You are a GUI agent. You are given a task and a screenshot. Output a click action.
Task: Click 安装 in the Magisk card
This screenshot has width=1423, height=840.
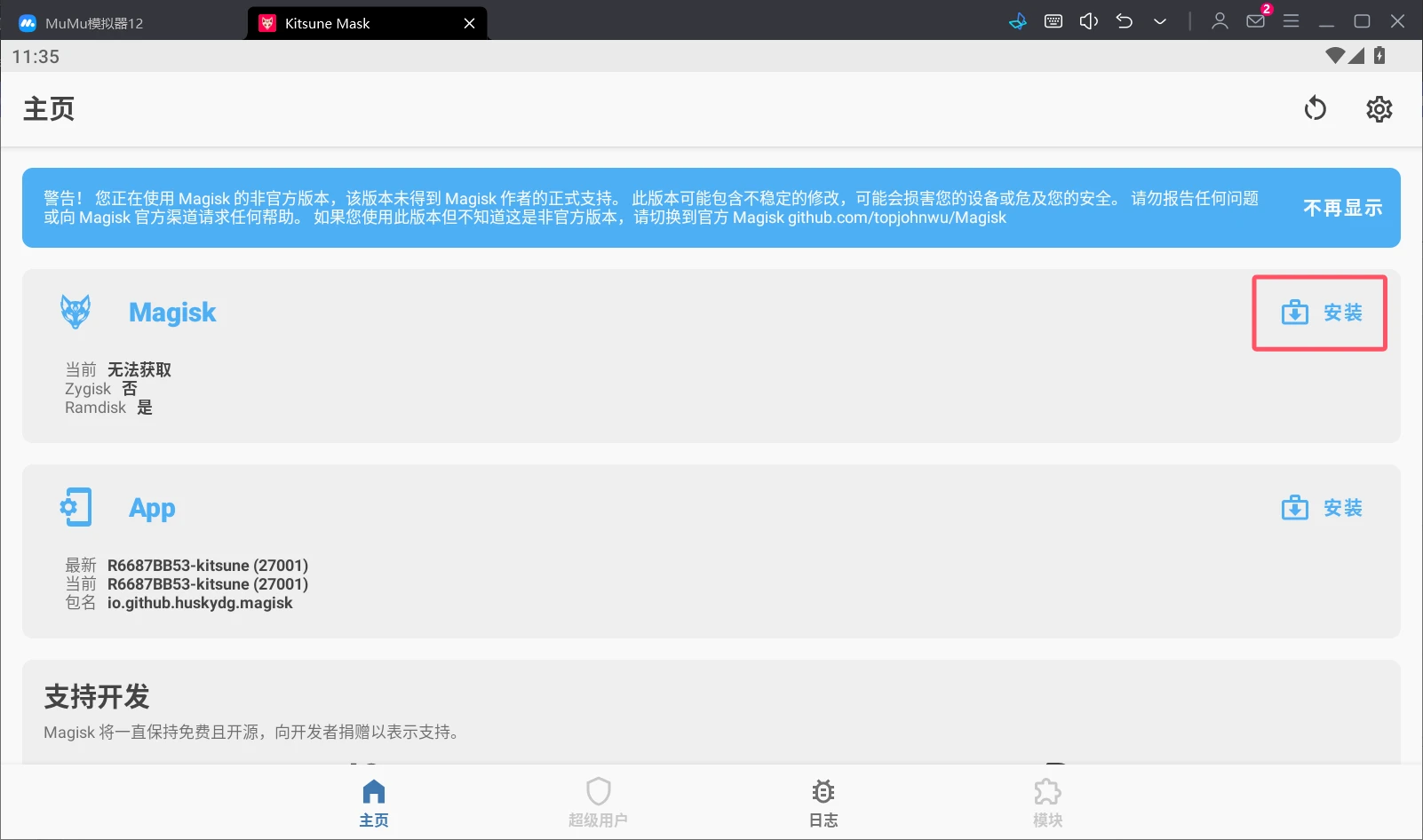(1321, 313)
